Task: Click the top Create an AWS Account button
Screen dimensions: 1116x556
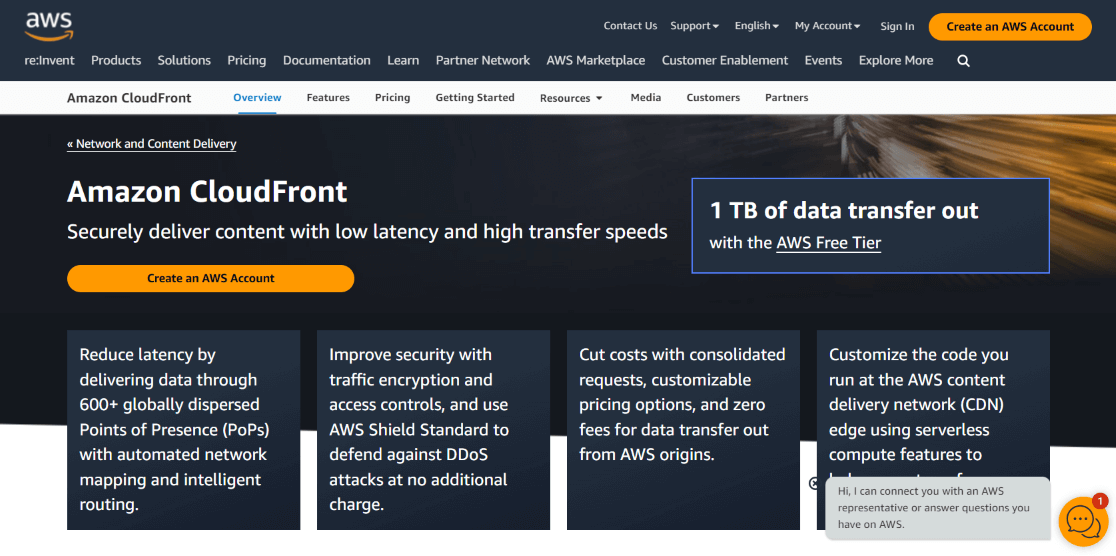Action: (x=1010, y=26)
